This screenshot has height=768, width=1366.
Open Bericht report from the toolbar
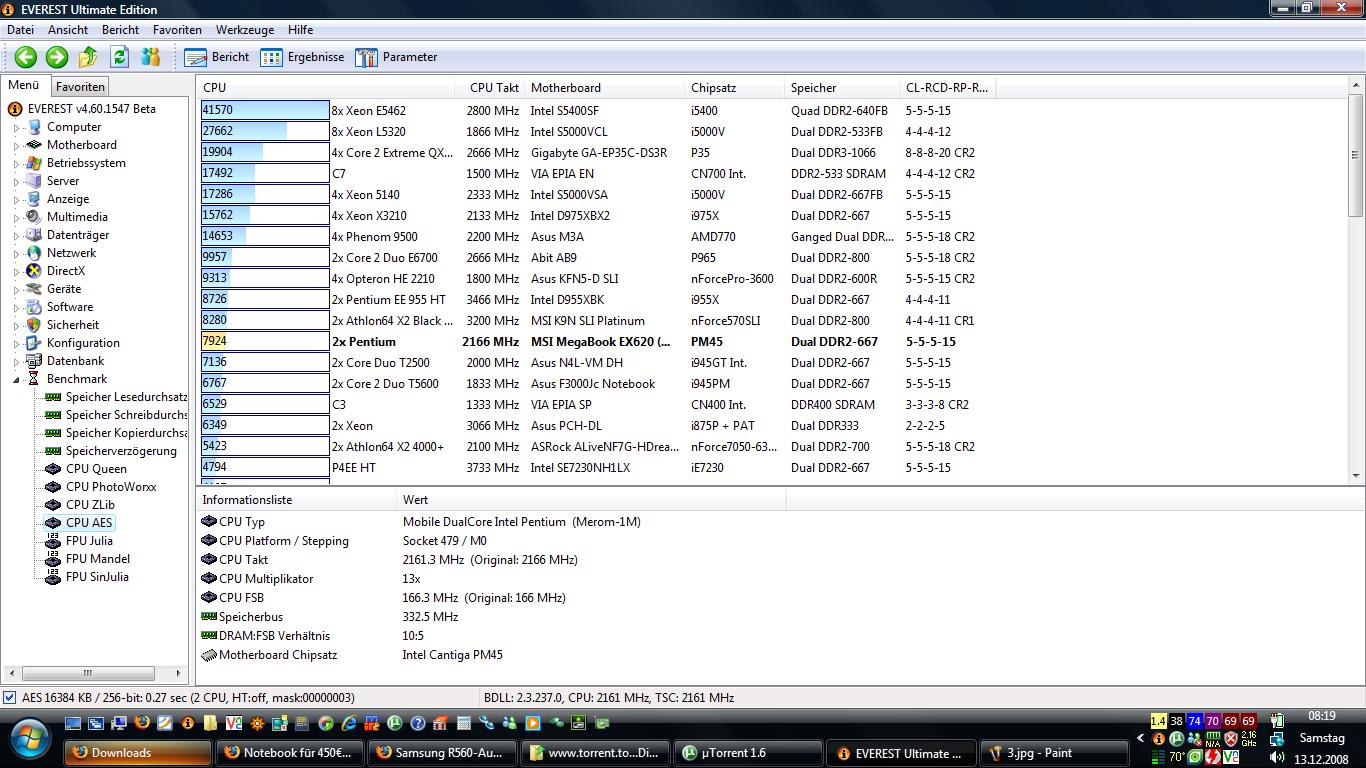click(217, 57)
